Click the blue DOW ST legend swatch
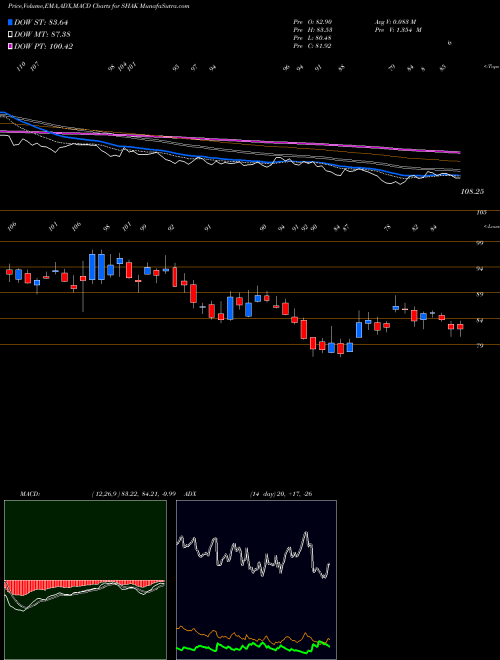Image resolution: width=500 pixels, height=660 pixels. 10,22
